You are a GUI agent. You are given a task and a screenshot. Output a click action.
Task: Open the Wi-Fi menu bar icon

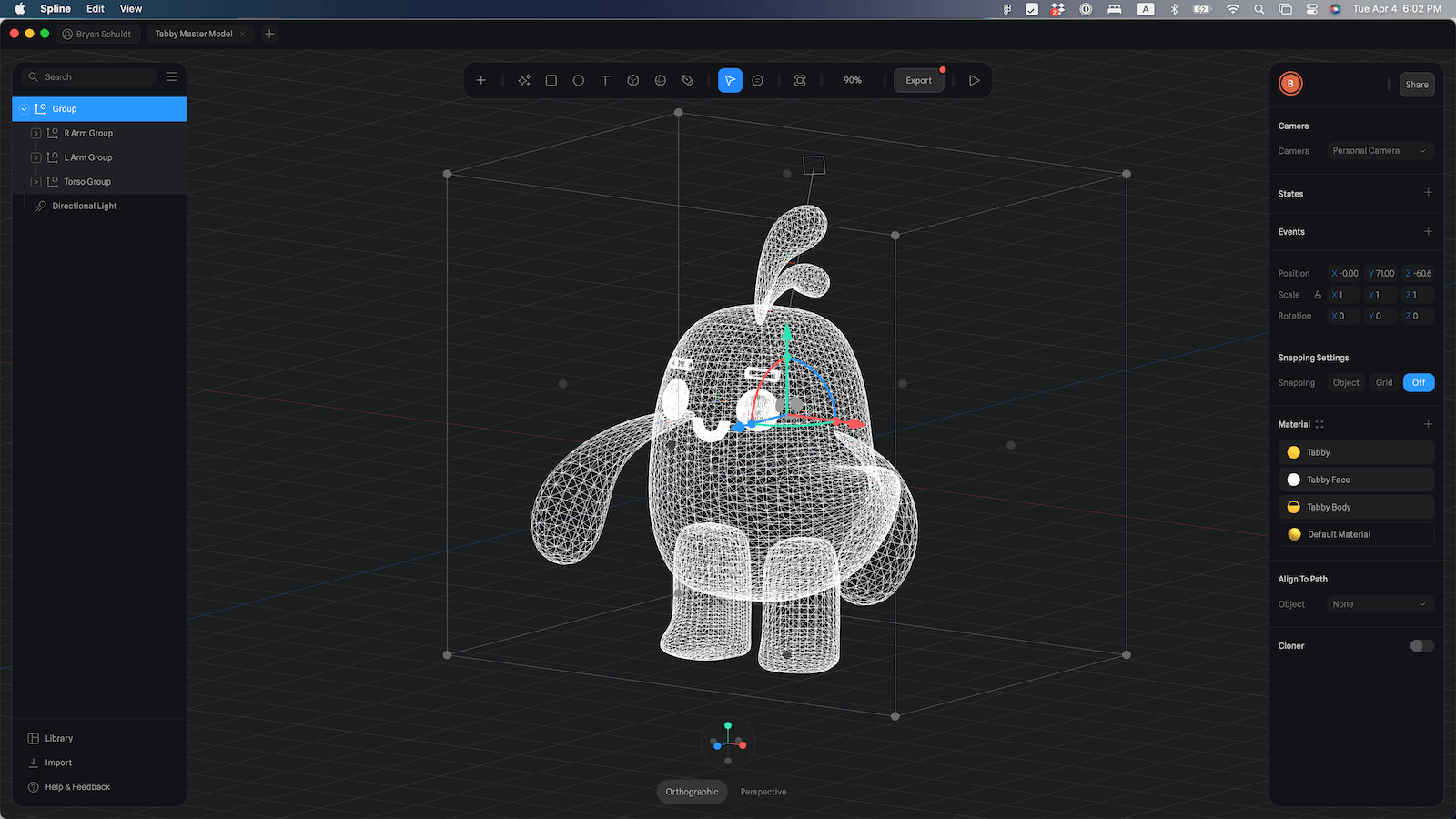pyautogui.click(x=1233, y=9)
